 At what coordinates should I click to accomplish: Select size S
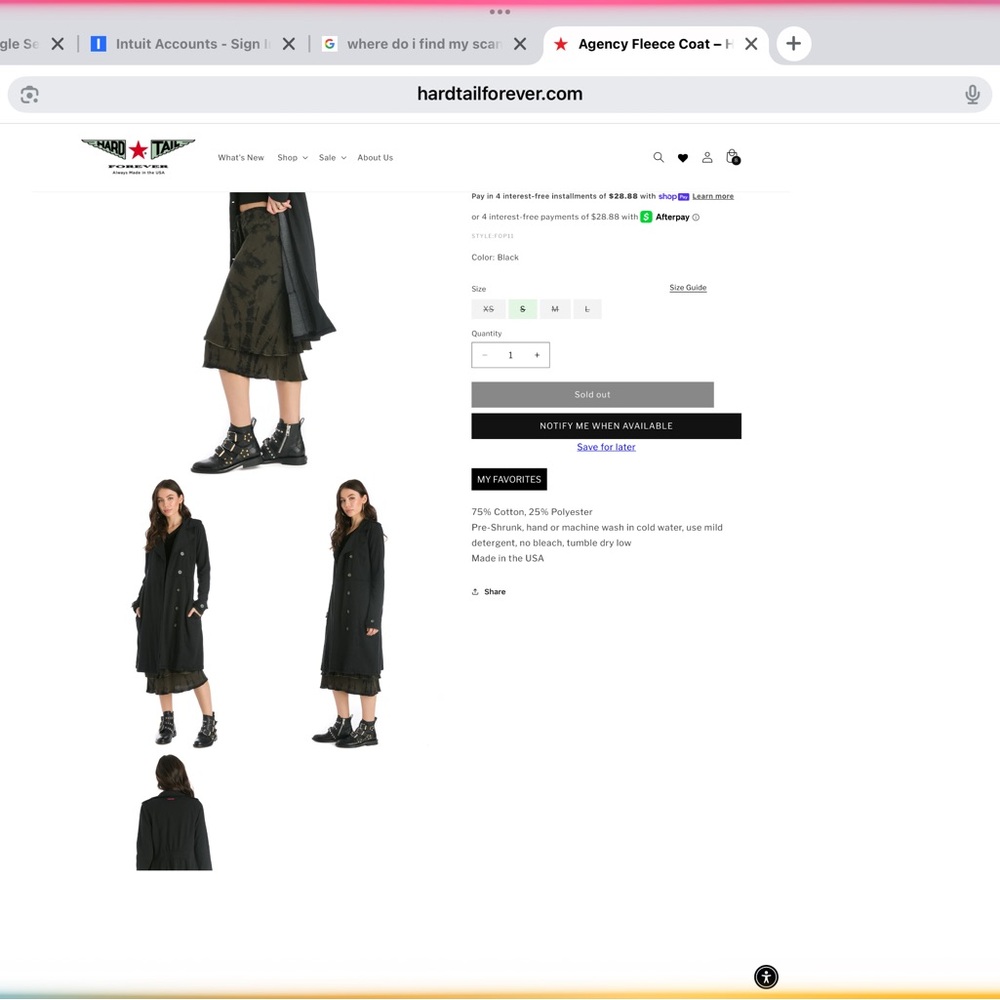(x=523, y=309)
